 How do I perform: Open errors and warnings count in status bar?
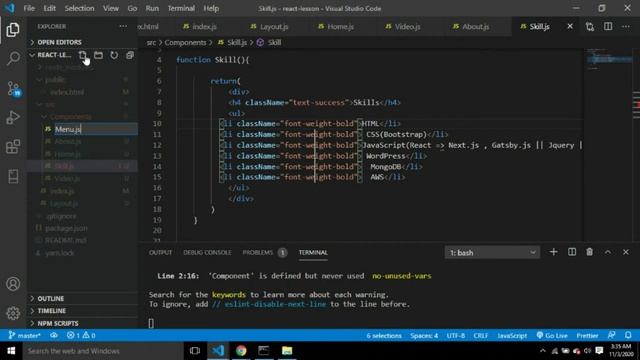(x=81, y=335)
